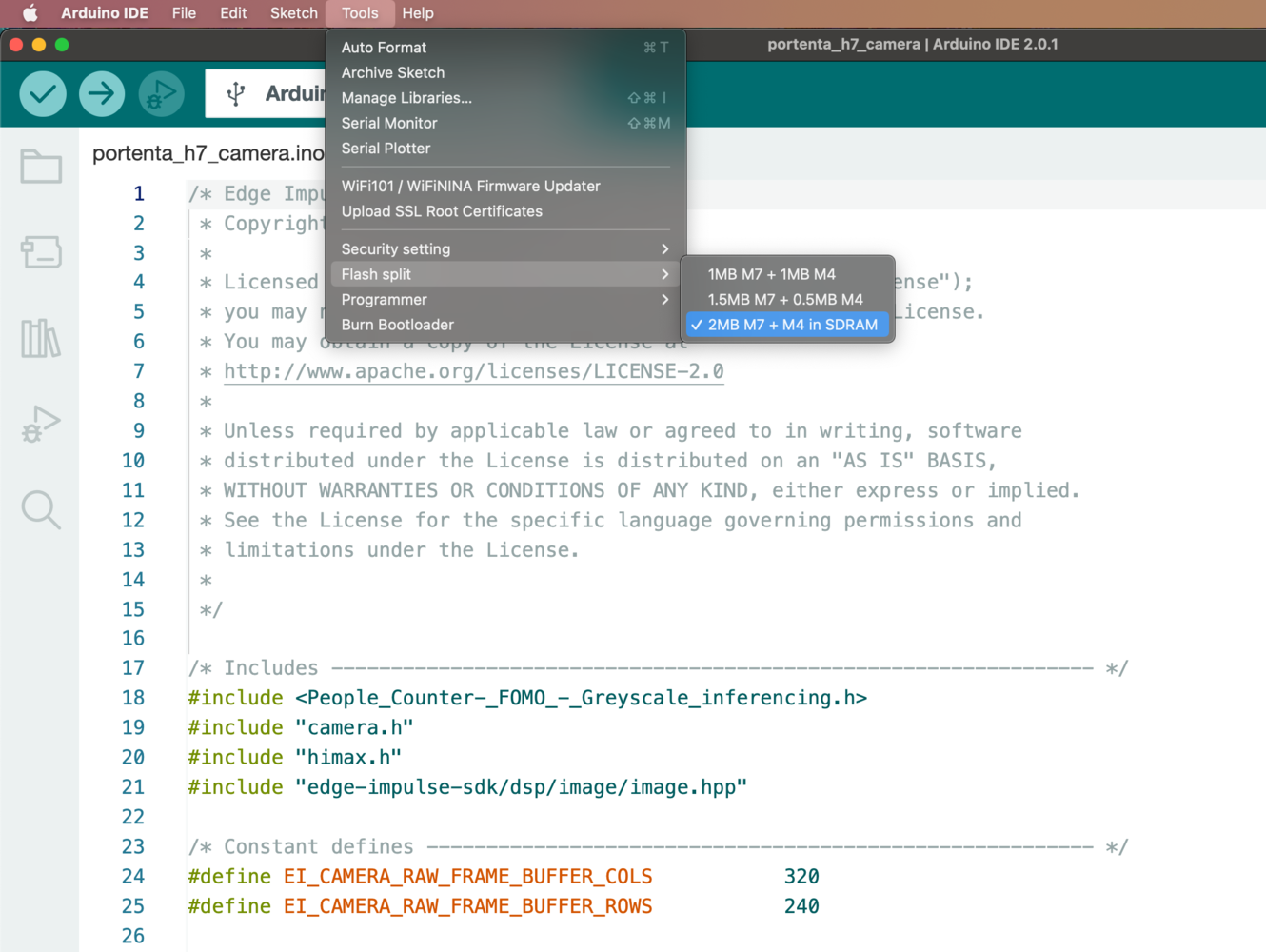This screenshot has width=1266, height=952.
Task: Open the Arduino IDE application menu
Action: click(105, 13)
